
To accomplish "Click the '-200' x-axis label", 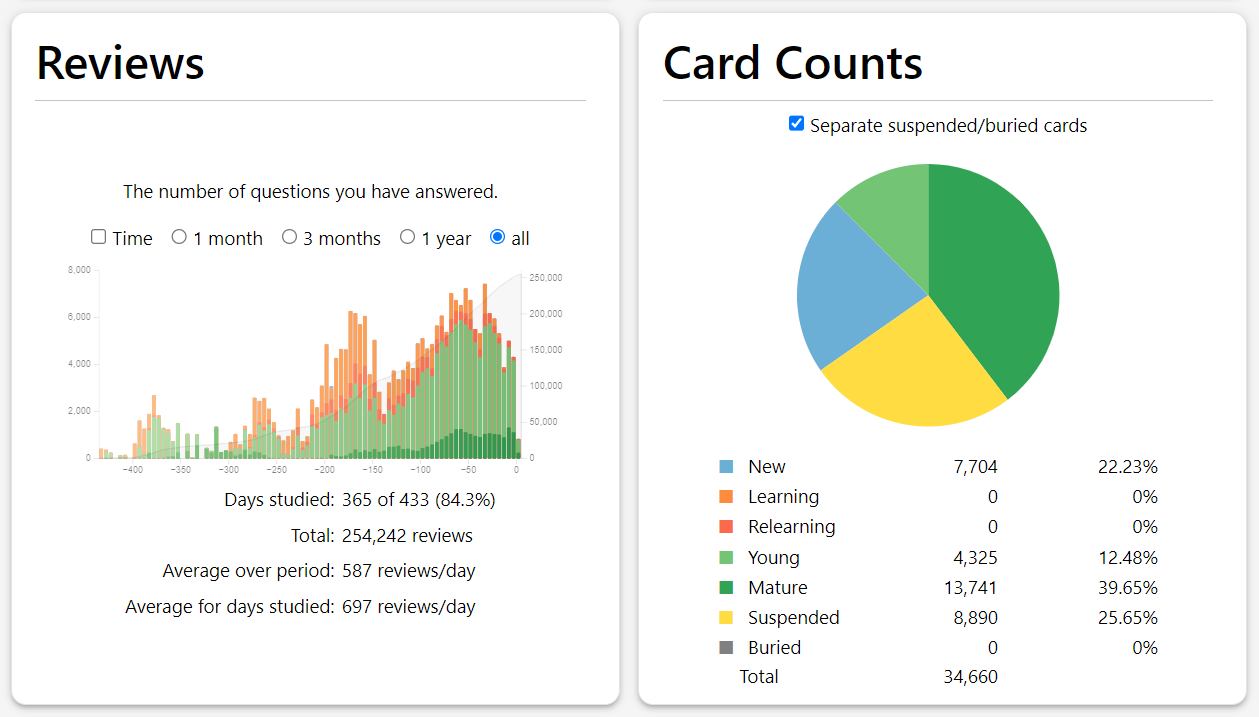I will pos(325,469).
